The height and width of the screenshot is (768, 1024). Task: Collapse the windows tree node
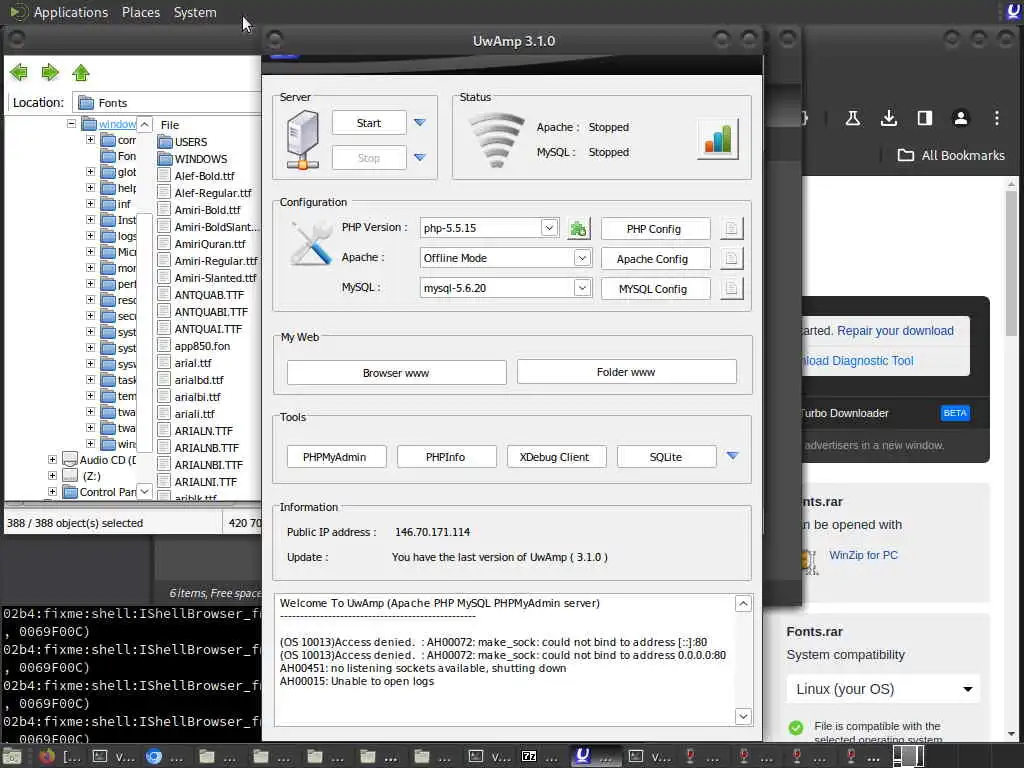point(71,123)
